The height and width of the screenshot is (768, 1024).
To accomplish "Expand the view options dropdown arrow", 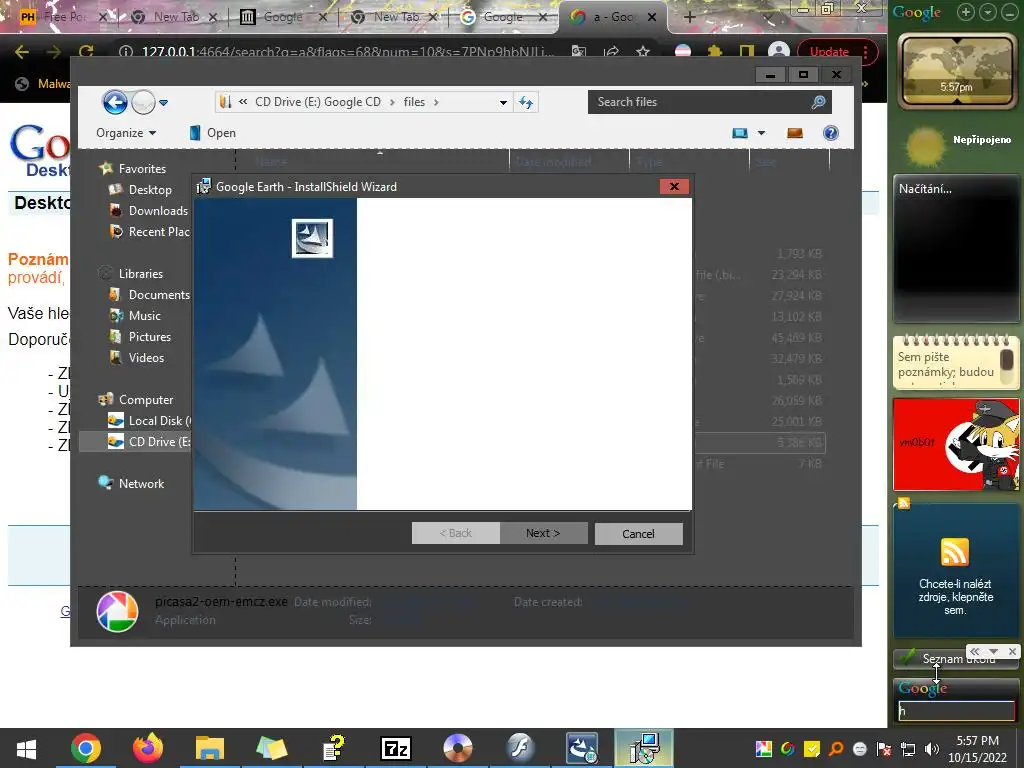I will [x=761, y=133].
